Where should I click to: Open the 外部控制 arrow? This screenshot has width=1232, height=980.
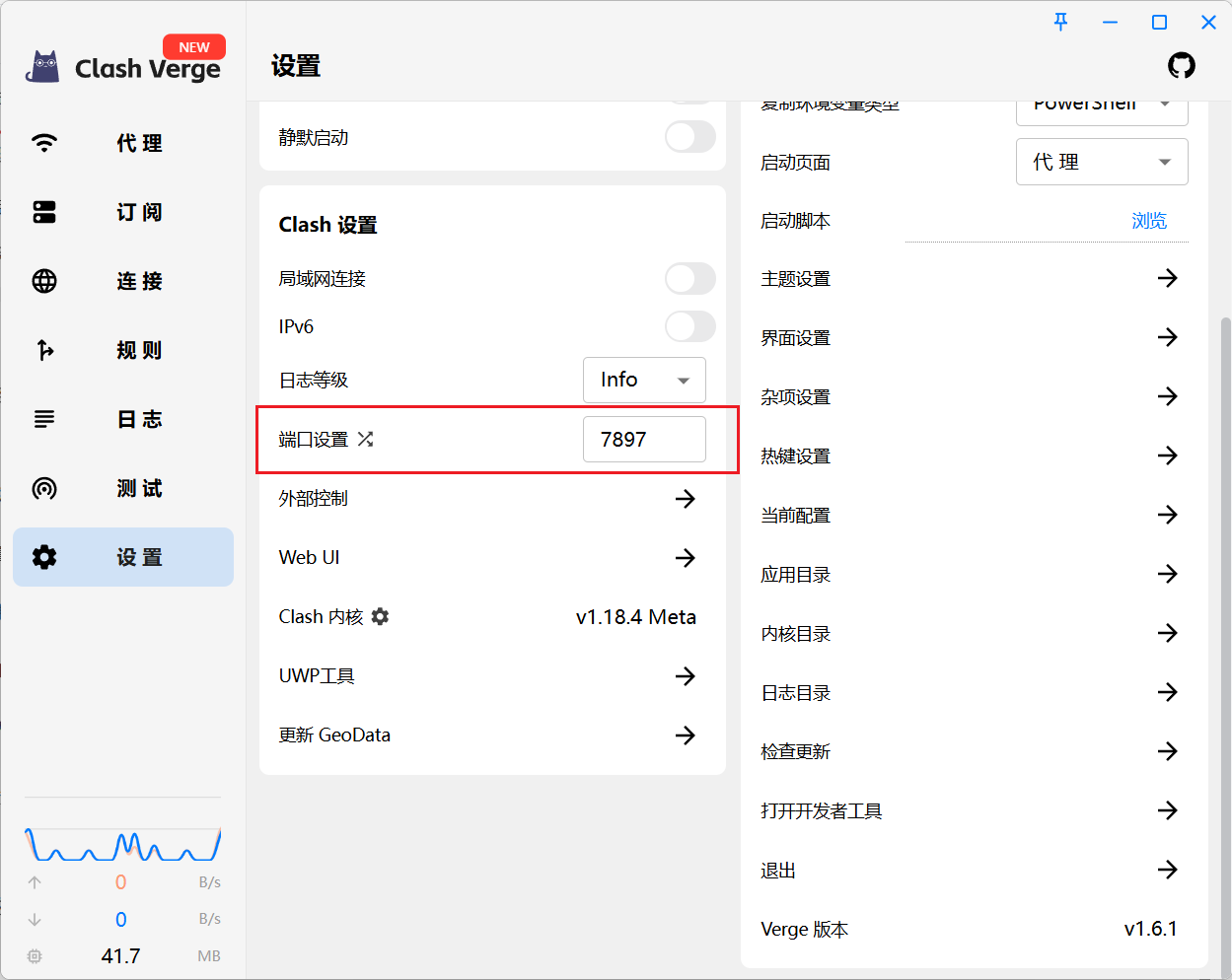(x=685, y=499)
